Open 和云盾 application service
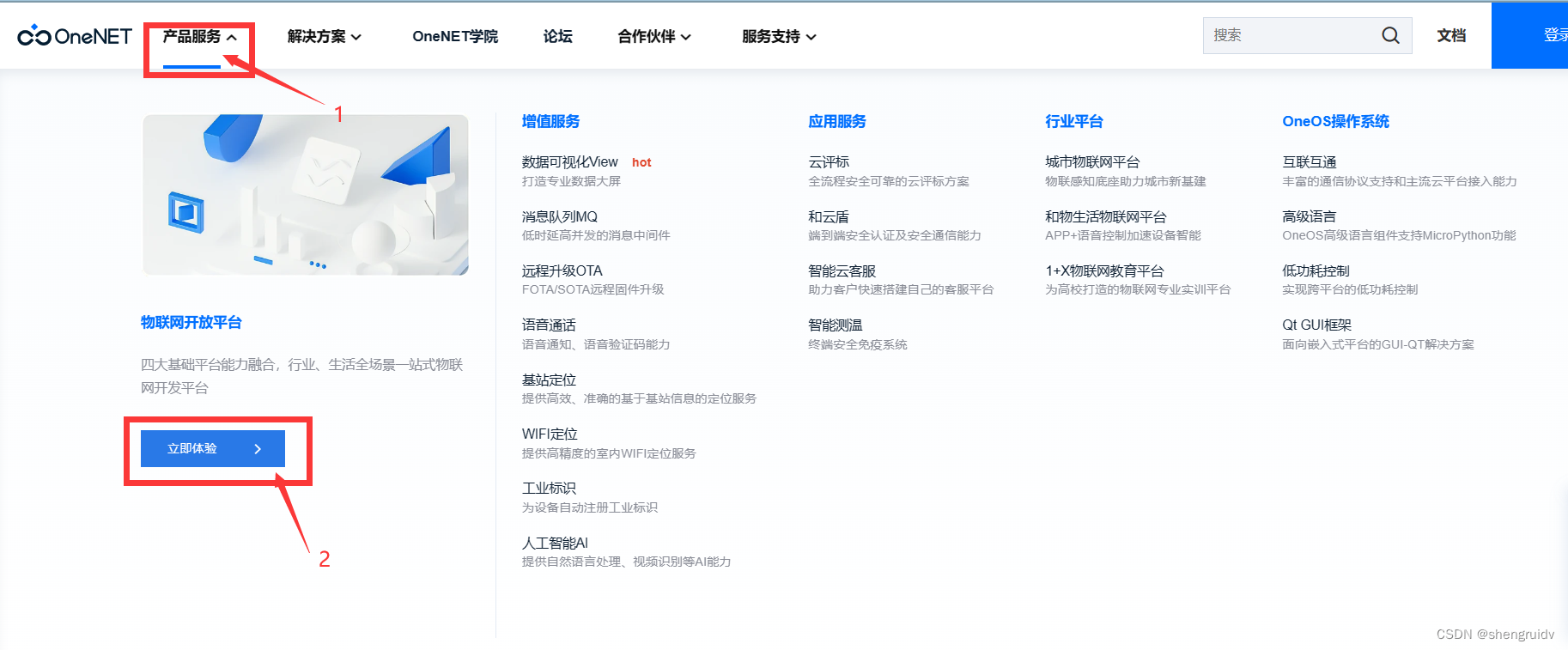Image resolution: width=1568 pixels, height=650 pixels. coord(829,216)
